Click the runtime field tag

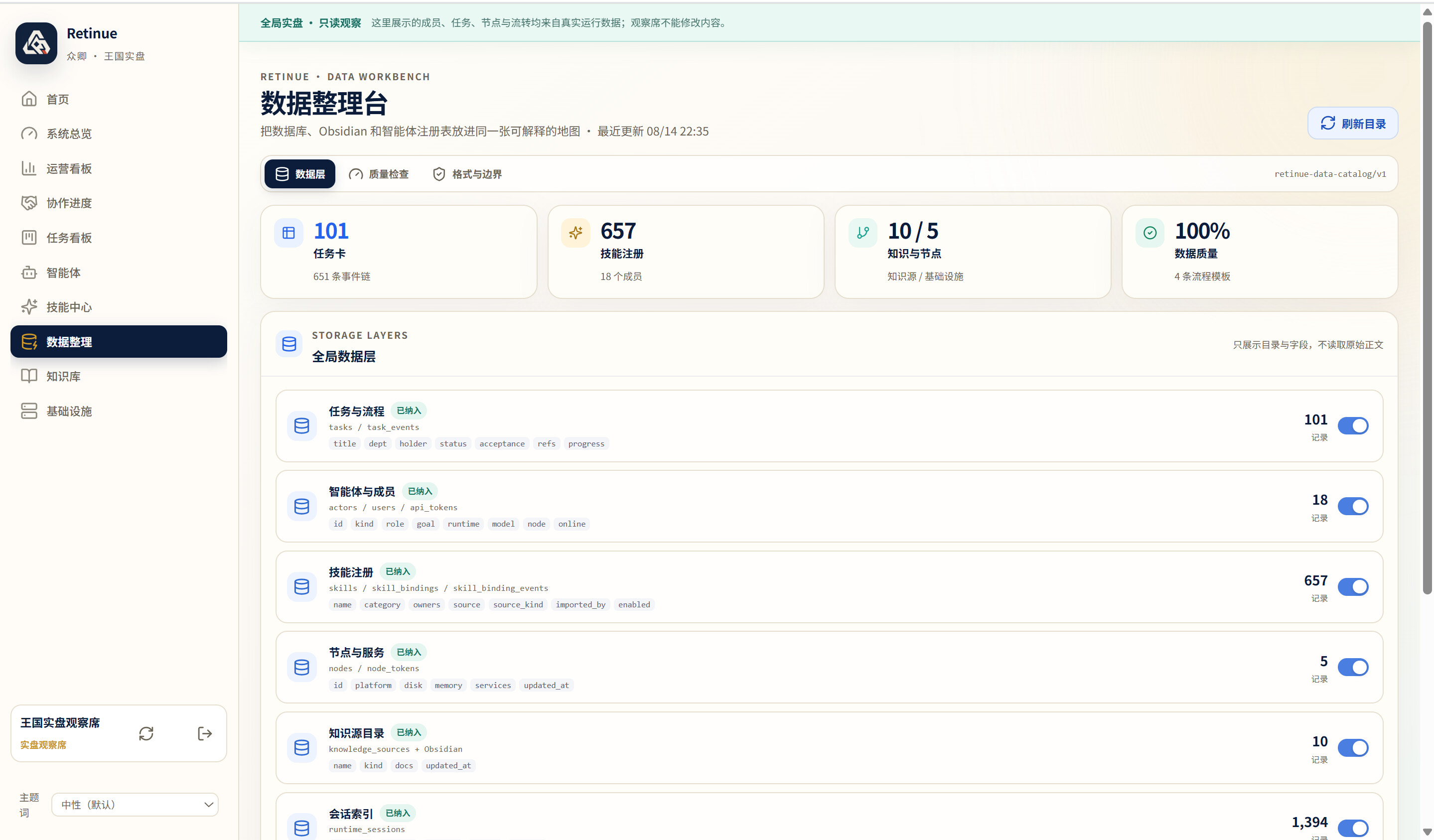(x=463, y=524)
